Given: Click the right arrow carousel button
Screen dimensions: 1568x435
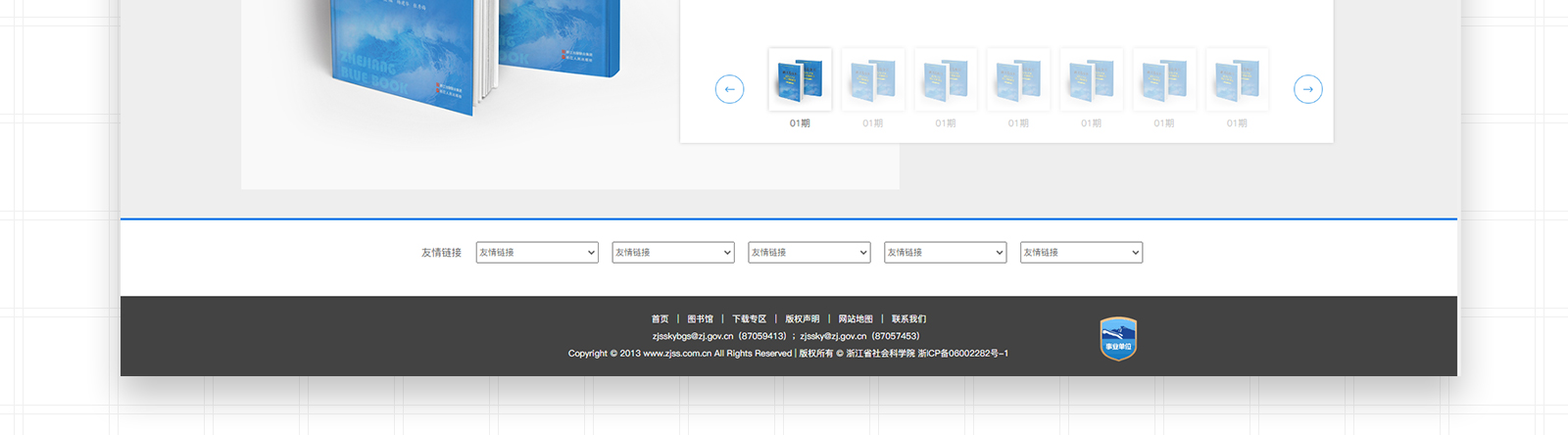Looking at the screenshot, I should coord(1307,89).
